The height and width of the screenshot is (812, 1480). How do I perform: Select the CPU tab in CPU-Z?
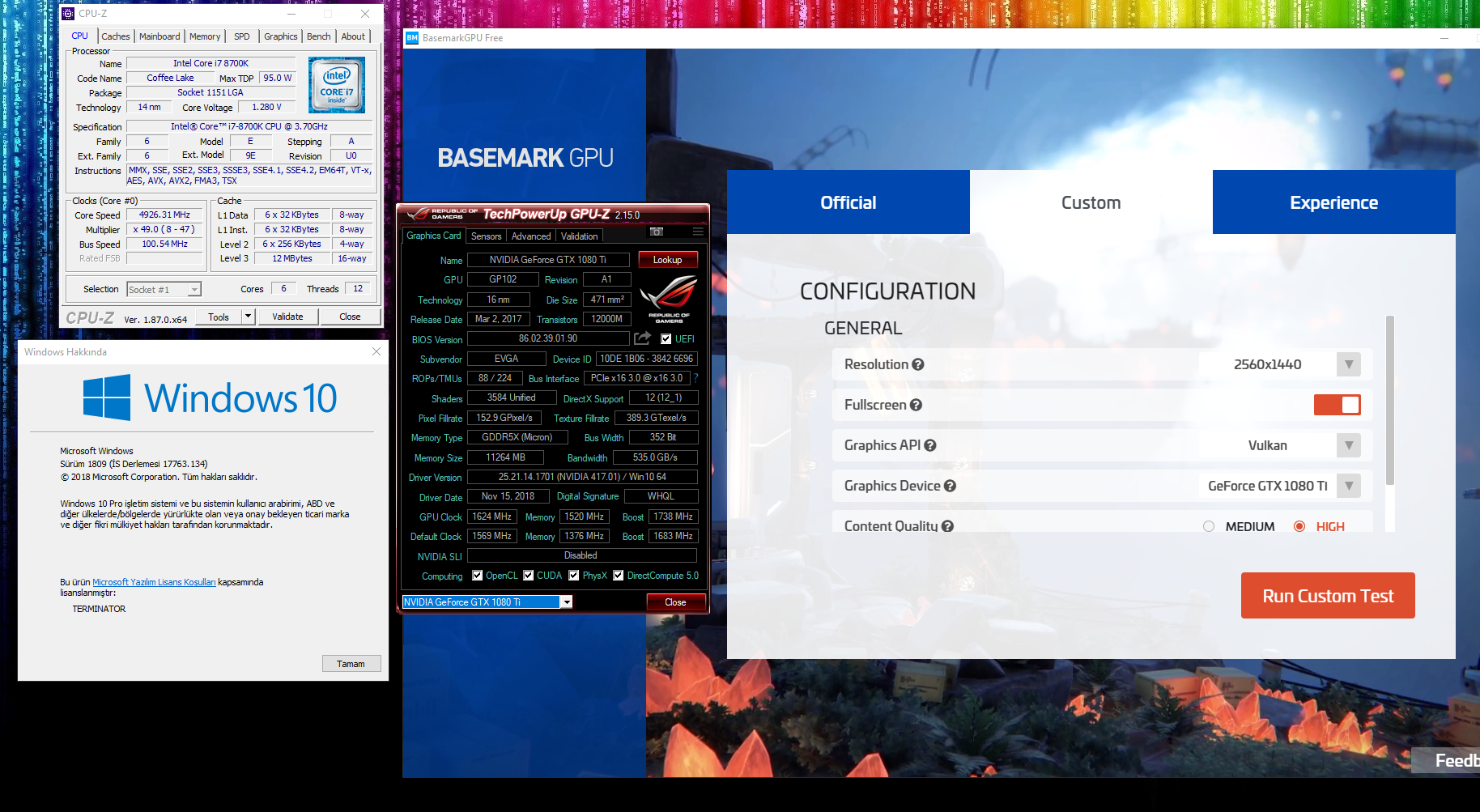(x=80, y=36)
